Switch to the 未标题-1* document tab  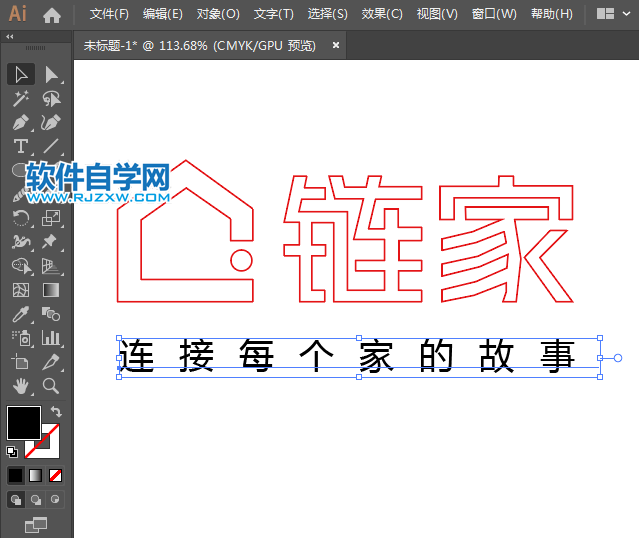click(x=200, y=46)
